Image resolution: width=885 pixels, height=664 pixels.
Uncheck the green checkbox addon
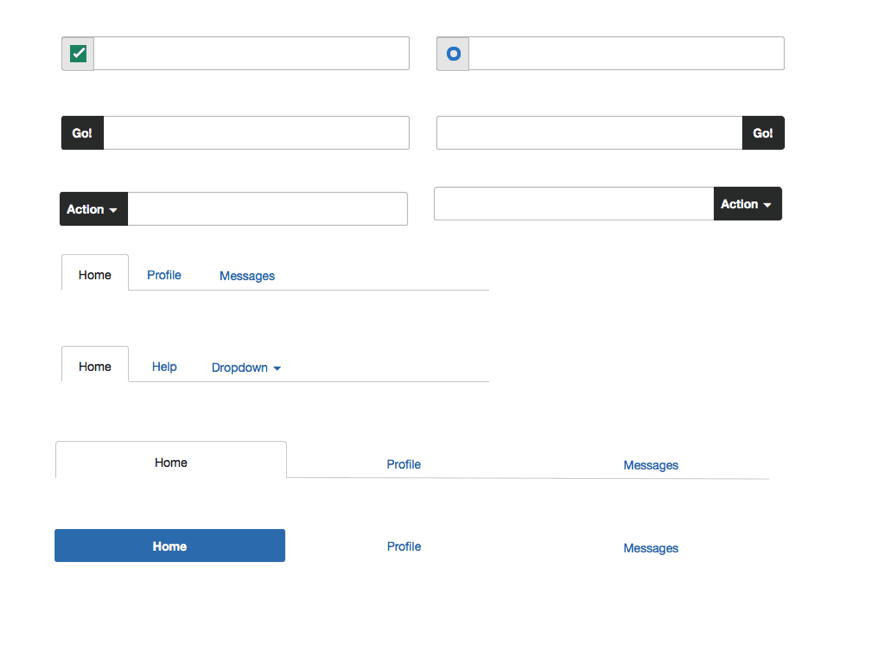(78, 54)
